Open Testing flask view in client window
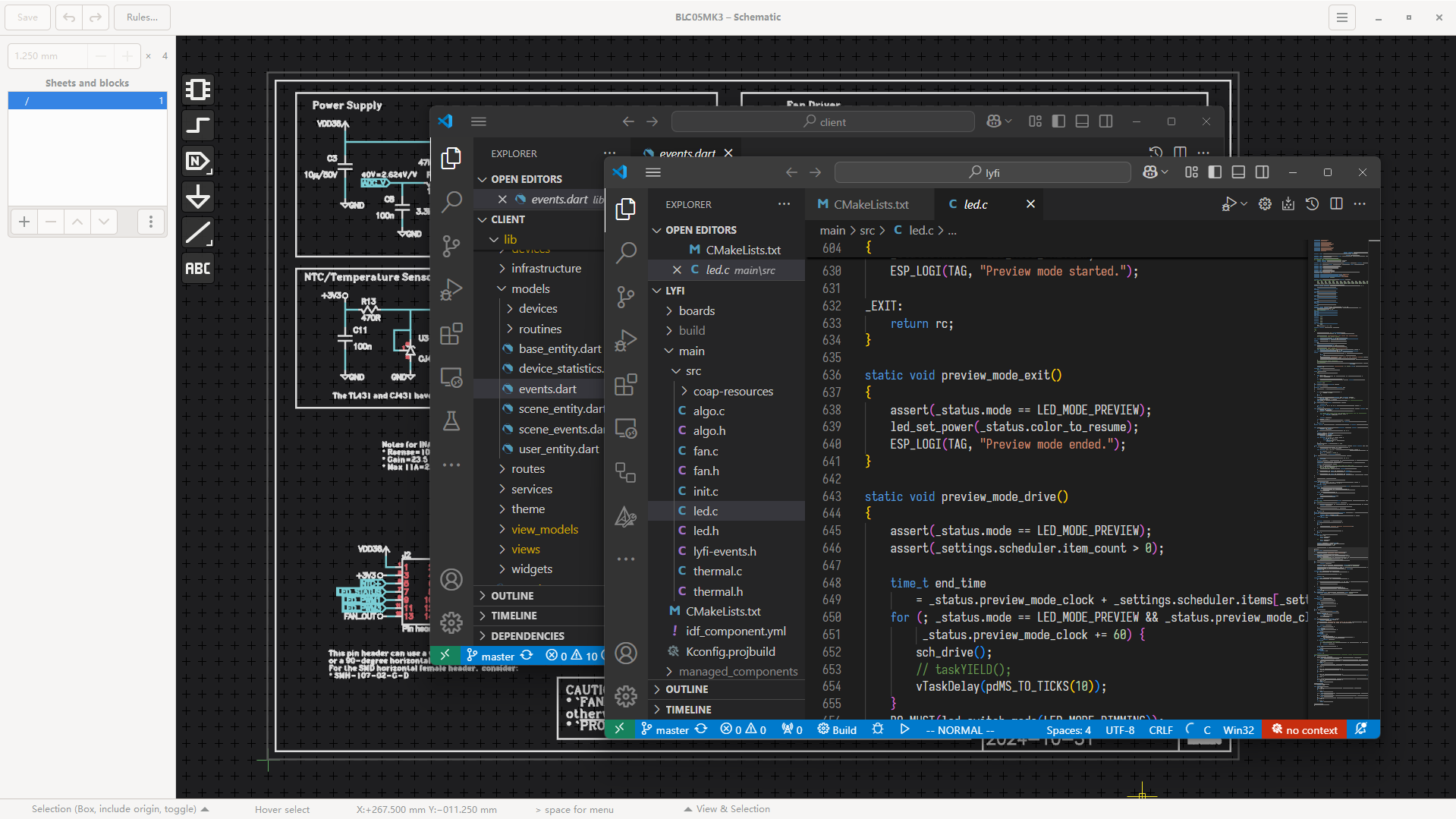1456x819 pixels. (x=451, y=421)
